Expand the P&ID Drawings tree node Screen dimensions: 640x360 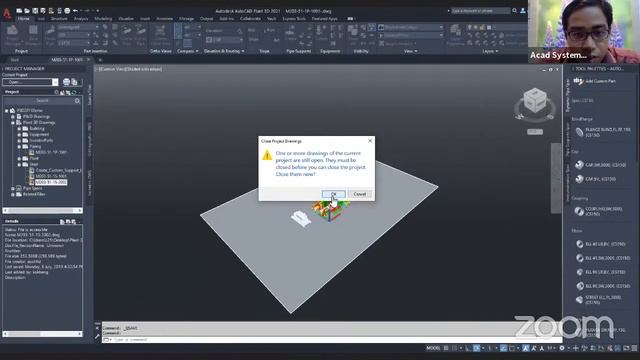pyautogui.click(x=13, y=117)
